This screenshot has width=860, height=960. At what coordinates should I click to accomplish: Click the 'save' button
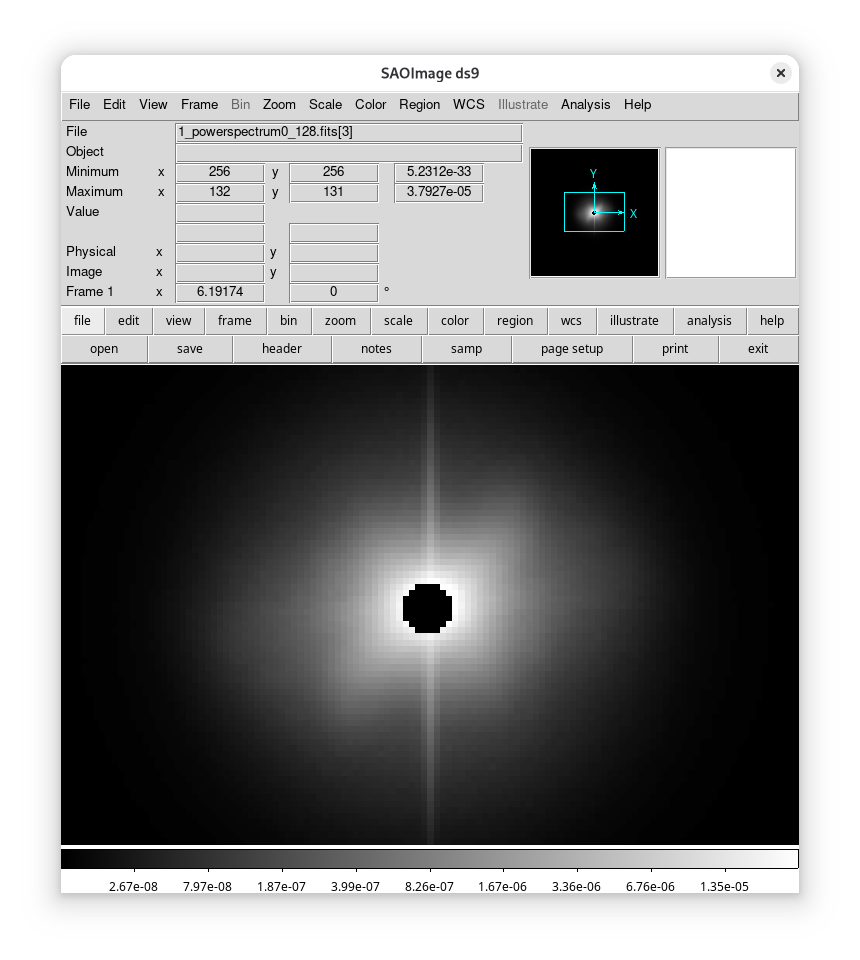[189, 349]
